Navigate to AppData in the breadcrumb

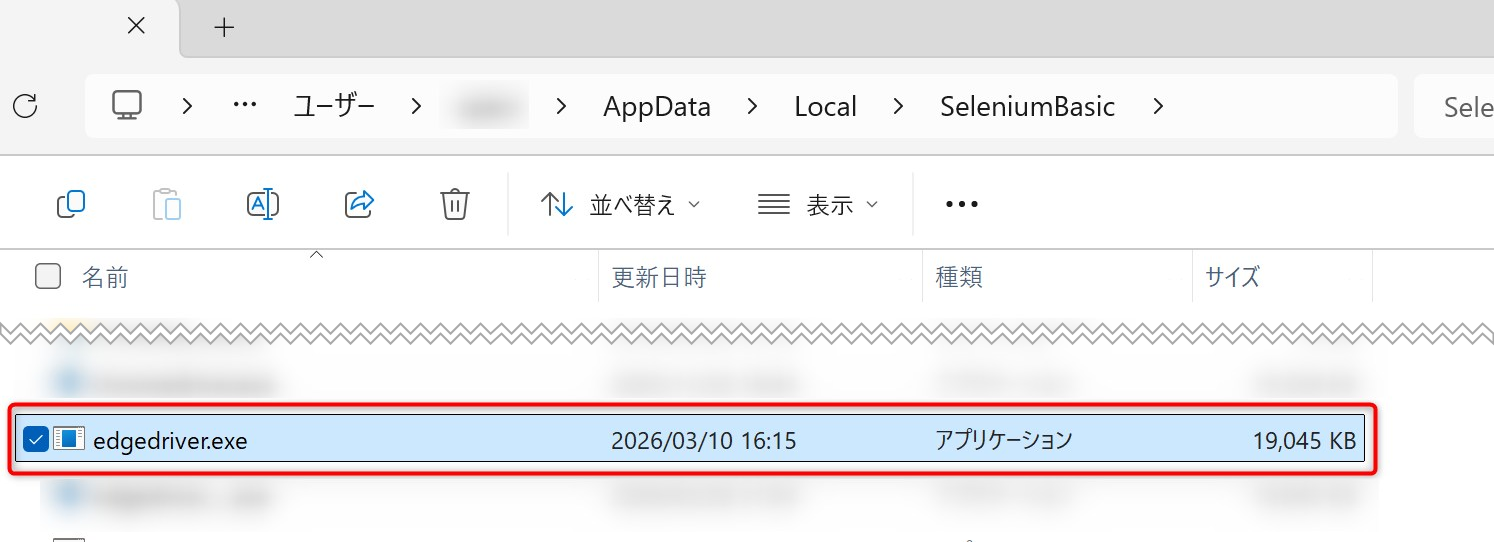(x=657, y=107)
